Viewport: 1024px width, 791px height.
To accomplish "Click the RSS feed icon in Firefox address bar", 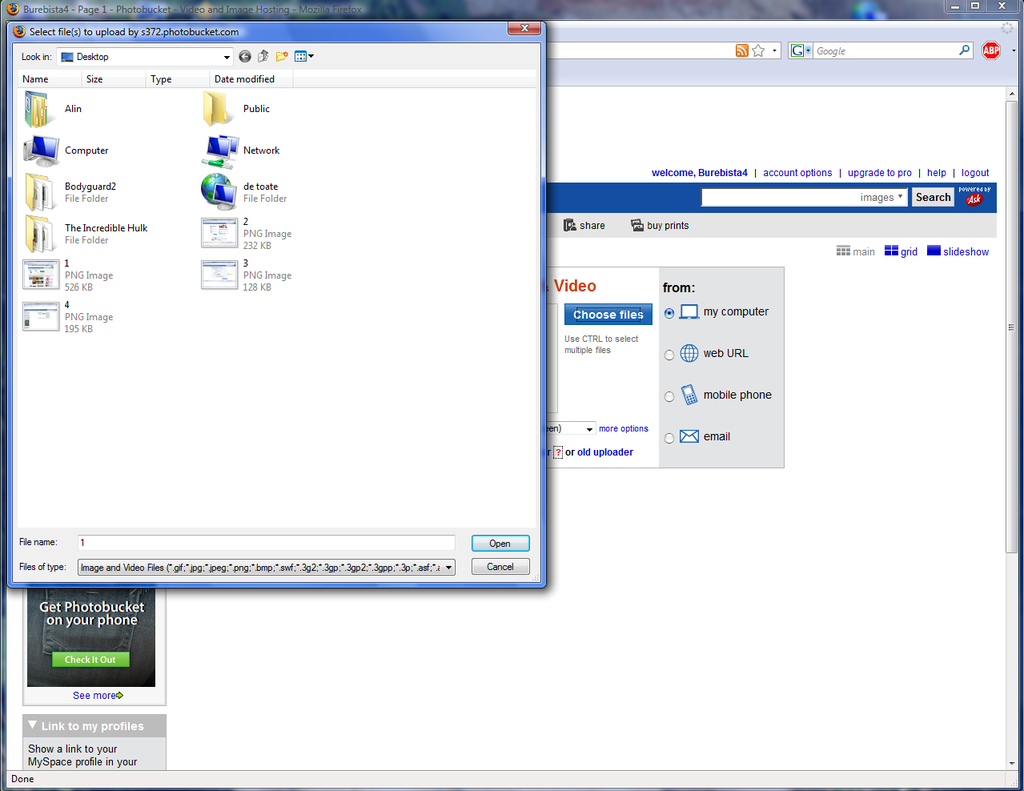I will point(742,51).
